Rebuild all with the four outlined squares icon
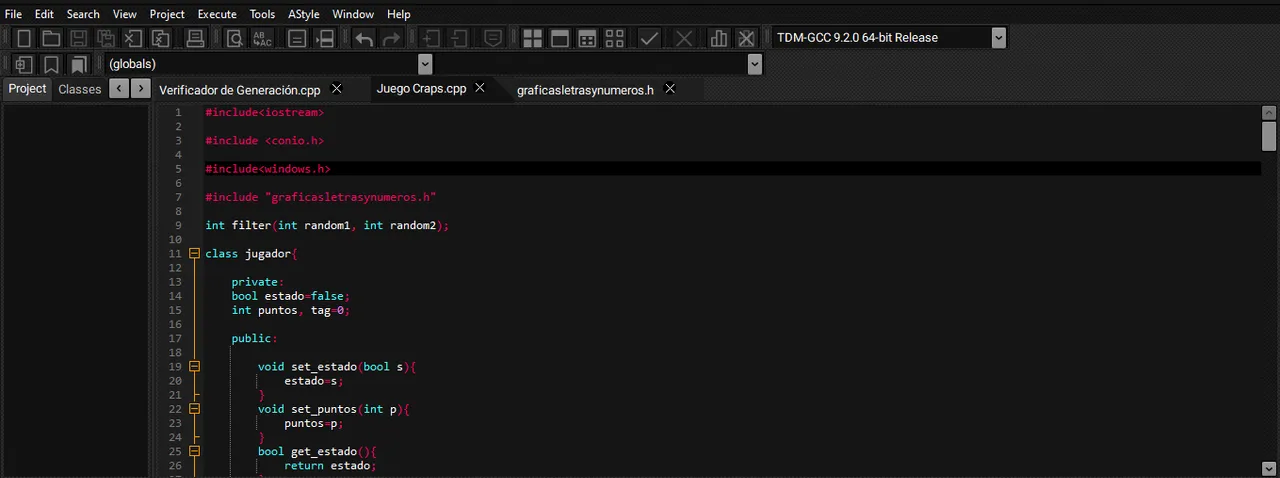 click(x=615, y=38)
